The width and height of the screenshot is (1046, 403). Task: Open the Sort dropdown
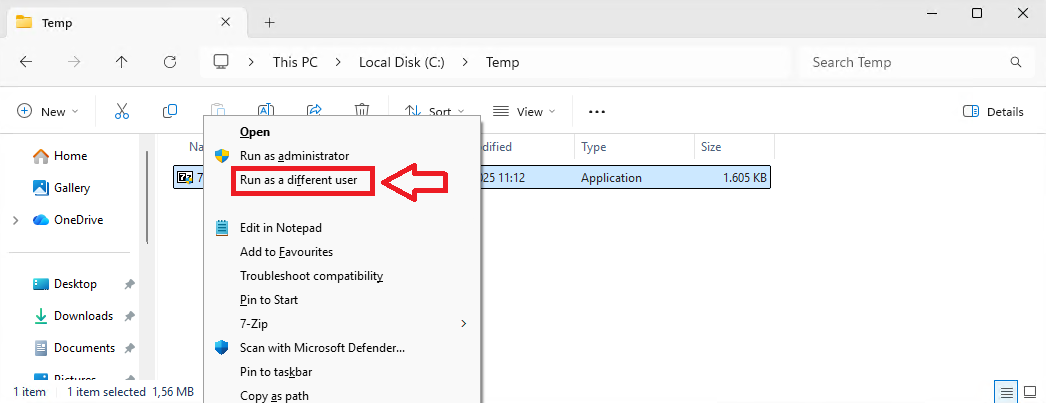point(435,111)
